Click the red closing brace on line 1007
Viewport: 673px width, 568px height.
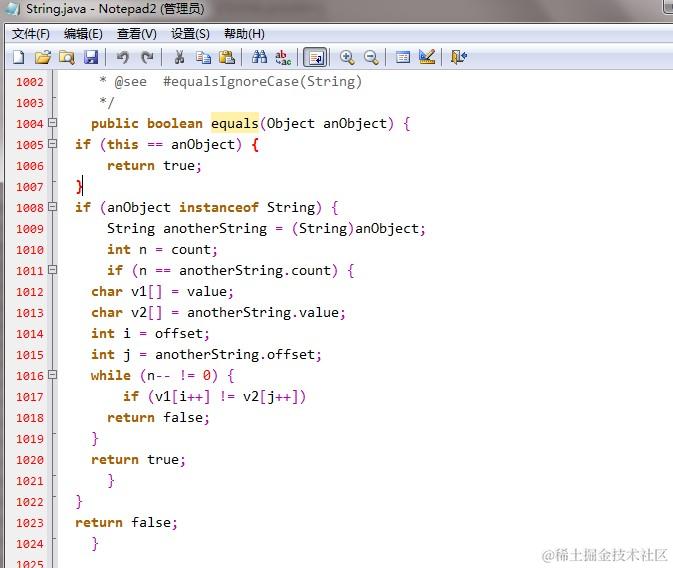tap(79, 186)
